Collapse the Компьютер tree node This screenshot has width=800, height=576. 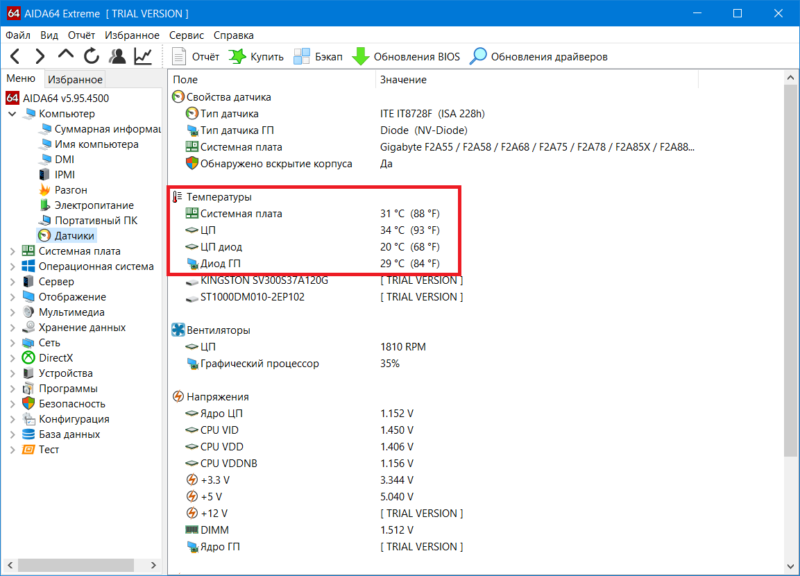click(12, 114)
